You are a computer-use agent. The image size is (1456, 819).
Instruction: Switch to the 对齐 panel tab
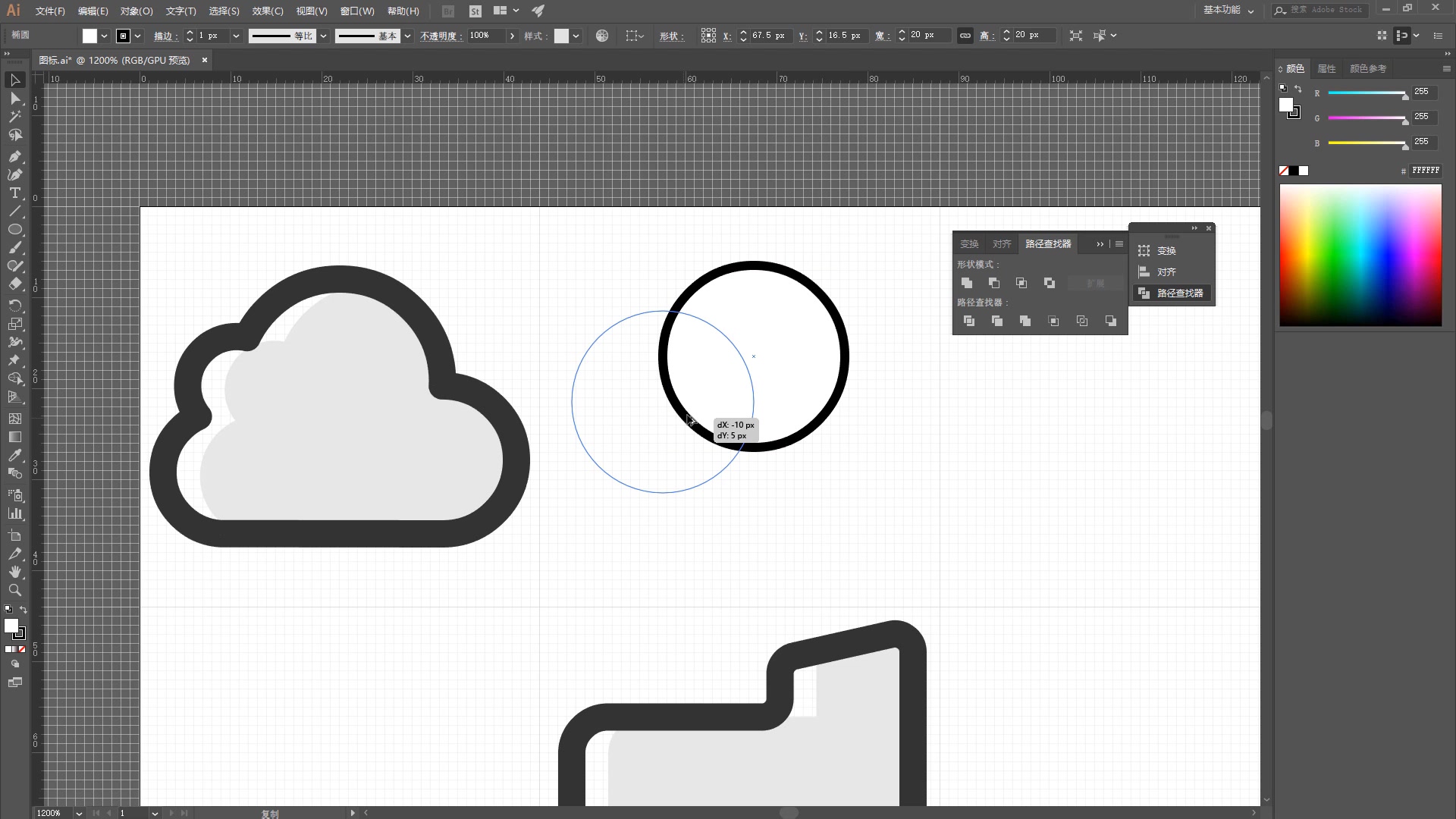pyautogui.click(x=1002, y=243)
